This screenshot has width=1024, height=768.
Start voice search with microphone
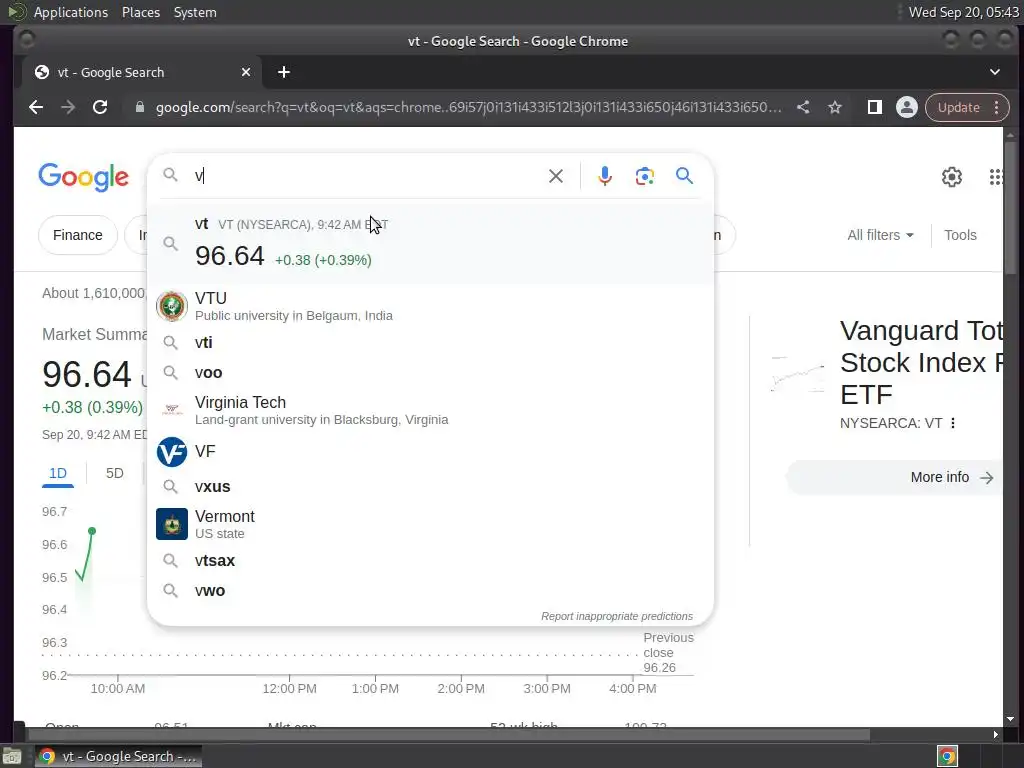click(x=605, y=176)
